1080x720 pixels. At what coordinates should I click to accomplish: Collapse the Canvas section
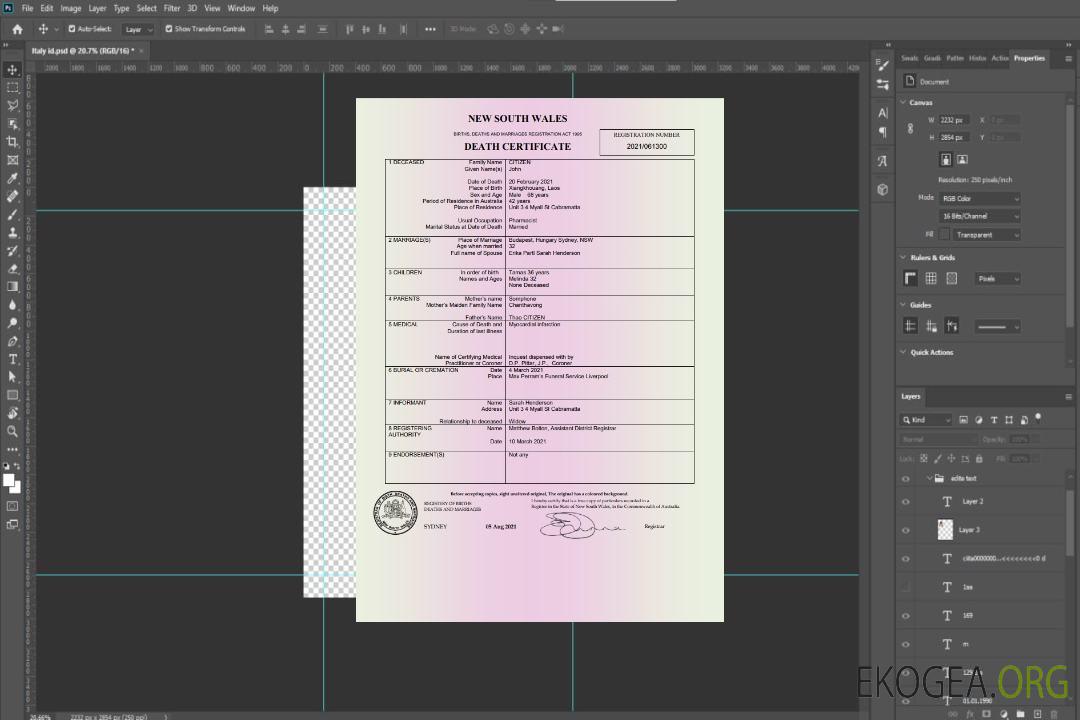[904, 102]
